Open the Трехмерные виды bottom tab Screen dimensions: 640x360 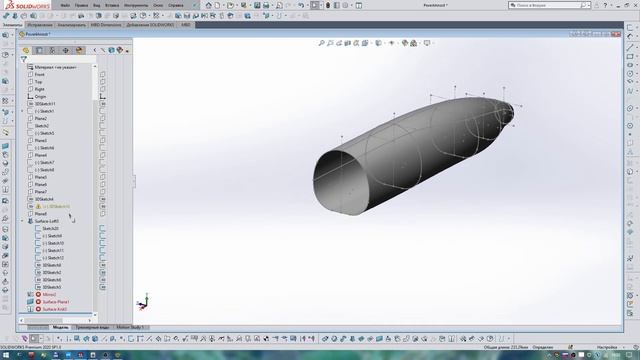coord(92,327)
